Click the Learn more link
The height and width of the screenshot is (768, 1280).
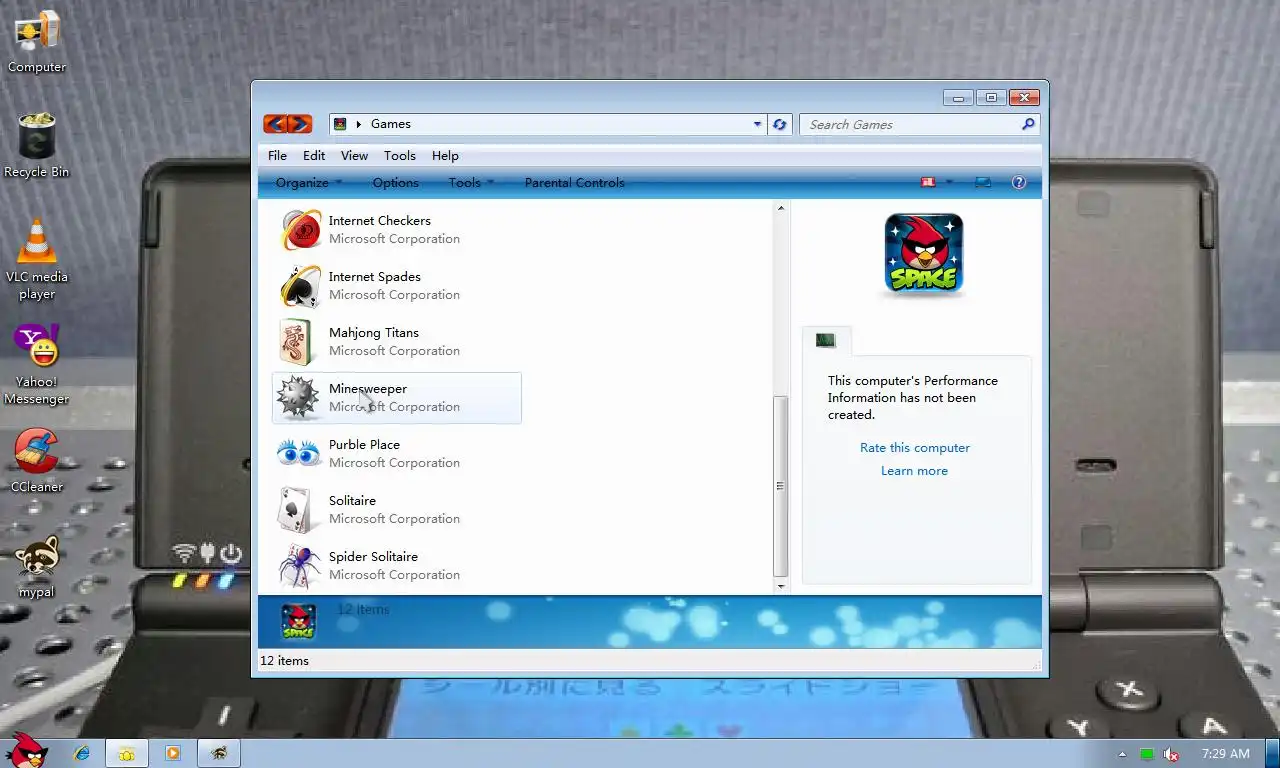(914, 470)
